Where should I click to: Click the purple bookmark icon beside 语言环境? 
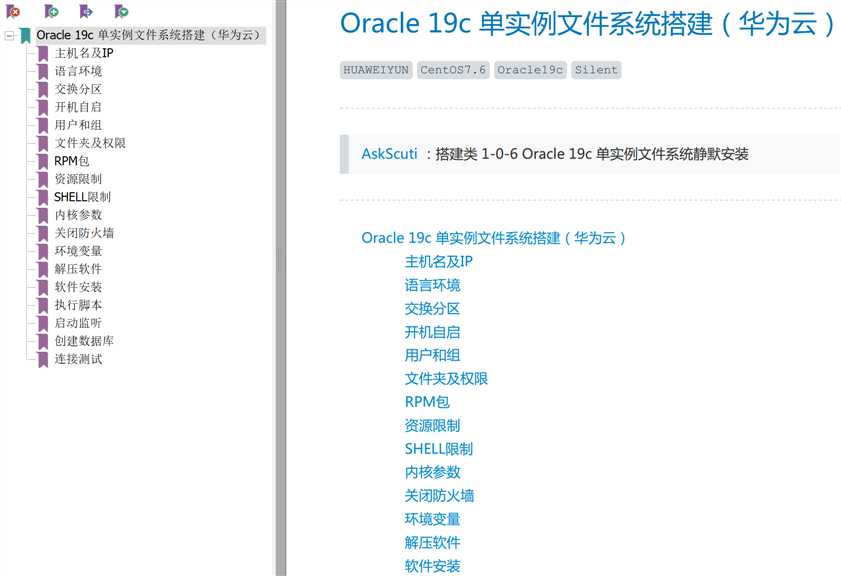[x=43, y=71]
